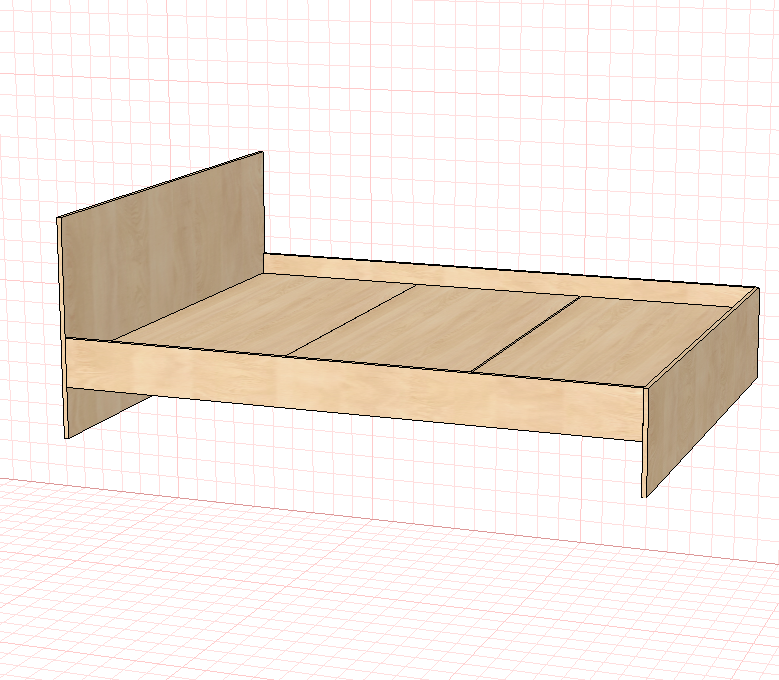Select the front side rail board
This screenshot has height=680, width=779.
coord(355,388)
